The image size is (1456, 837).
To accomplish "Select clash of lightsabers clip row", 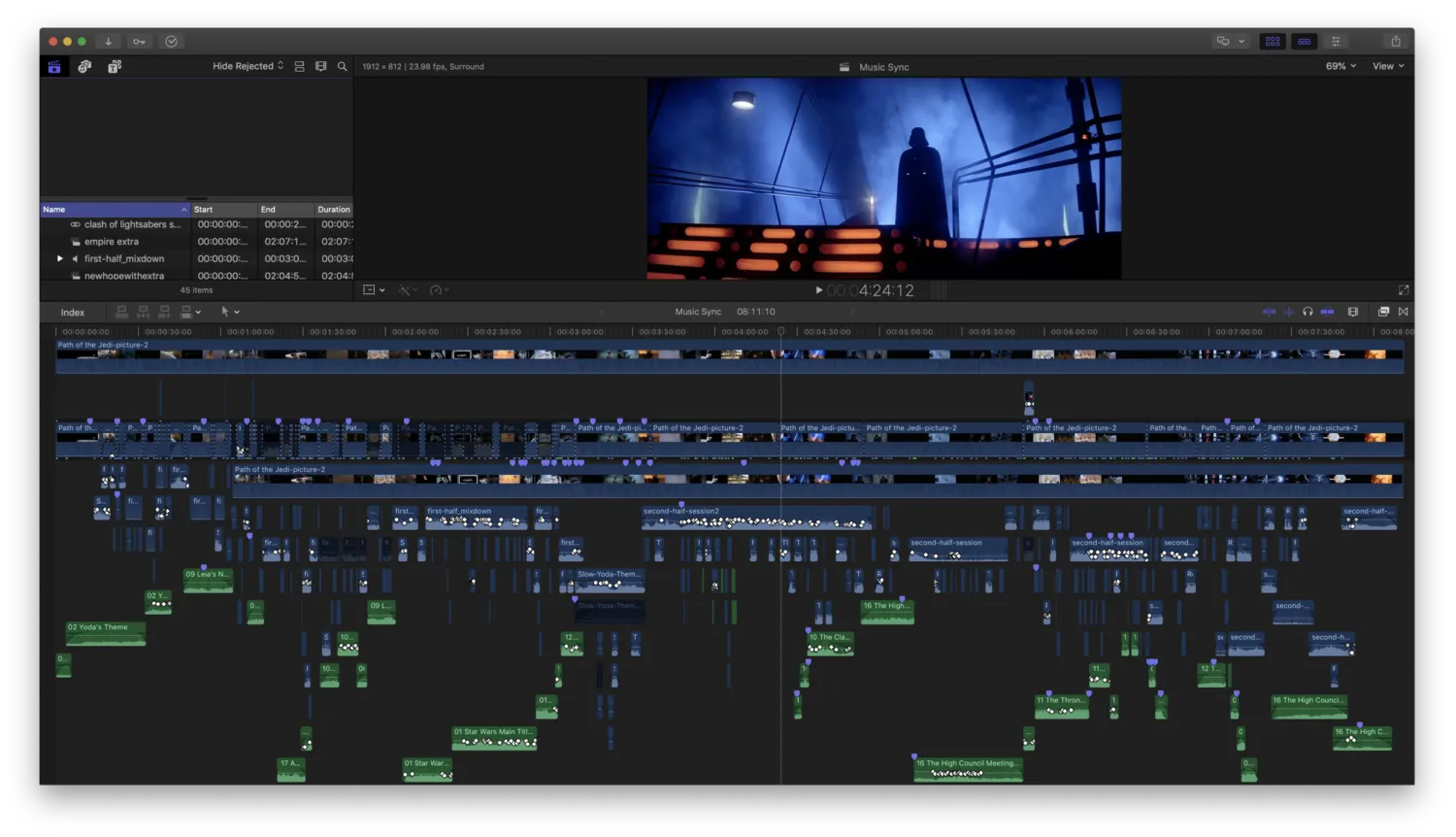I will pos(196,224).
